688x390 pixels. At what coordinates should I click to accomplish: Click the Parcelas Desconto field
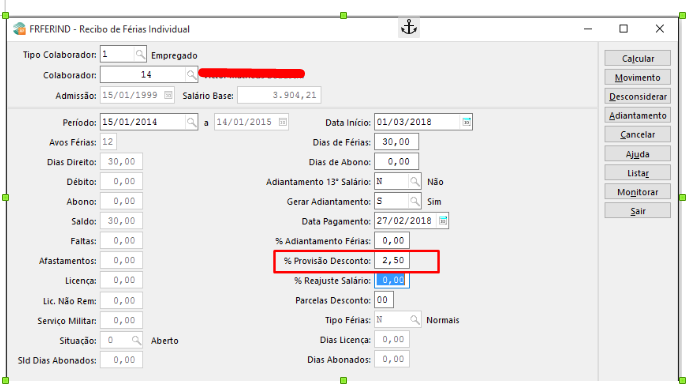[x=384, y=300]
